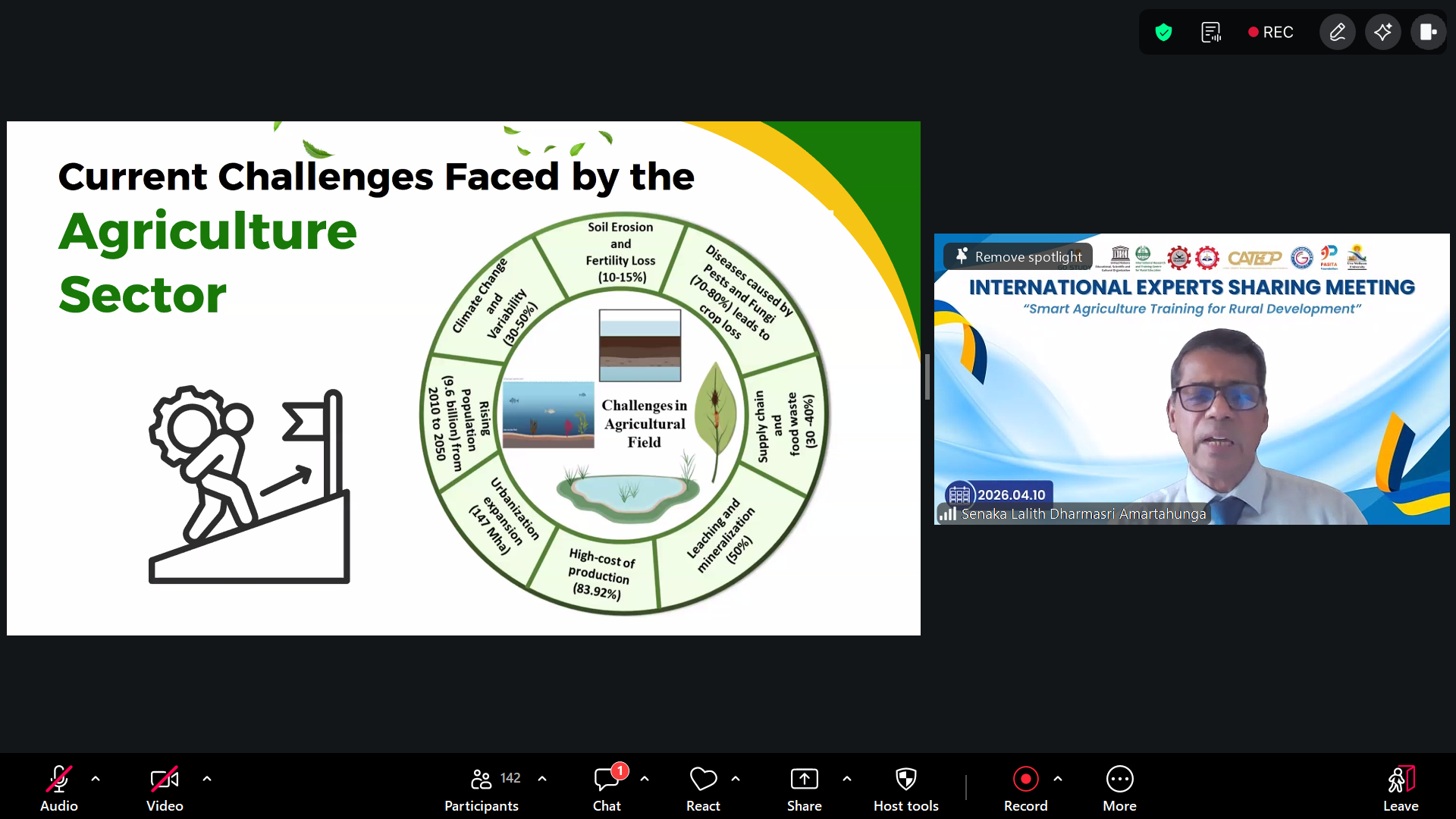Expand video options arrow next to Video

[207, 779]
